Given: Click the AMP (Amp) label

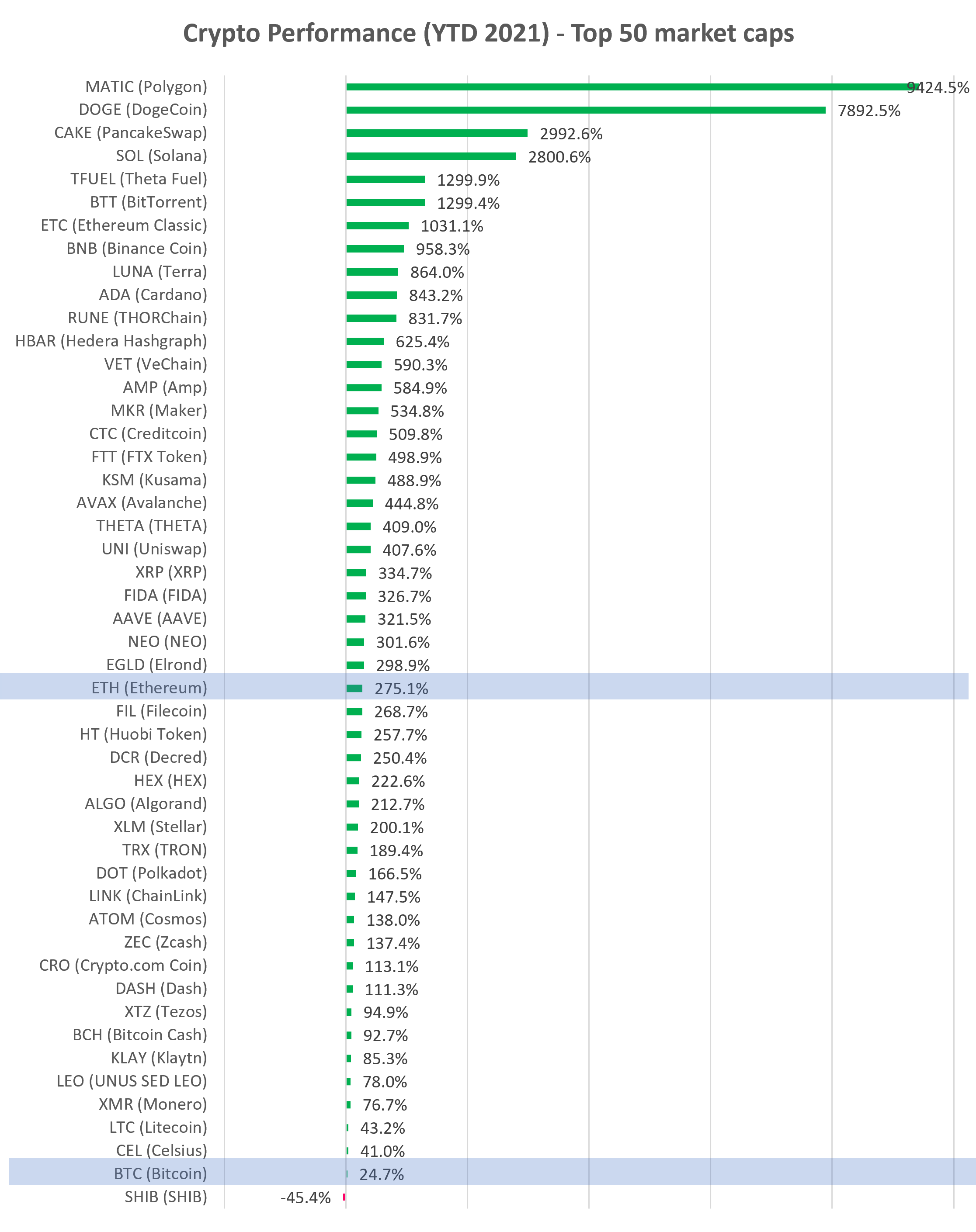Looking at the screenshot, I should 165,387.
